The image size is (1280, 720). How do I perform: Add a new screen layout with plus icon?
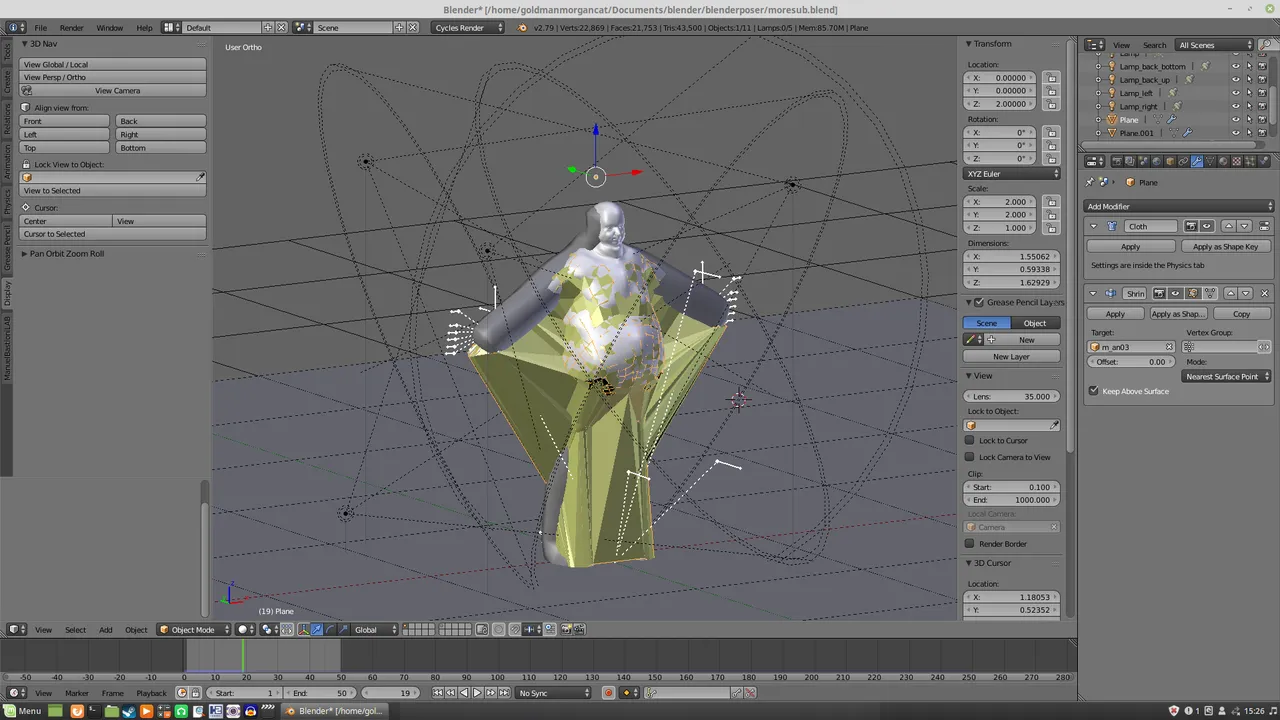click(x=268, y=27)
